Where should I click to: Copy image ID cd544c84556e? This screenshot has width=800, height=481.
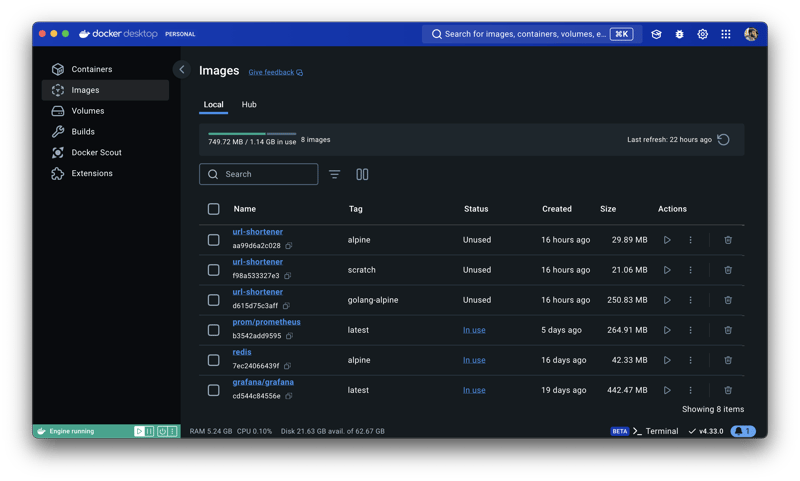289,396
